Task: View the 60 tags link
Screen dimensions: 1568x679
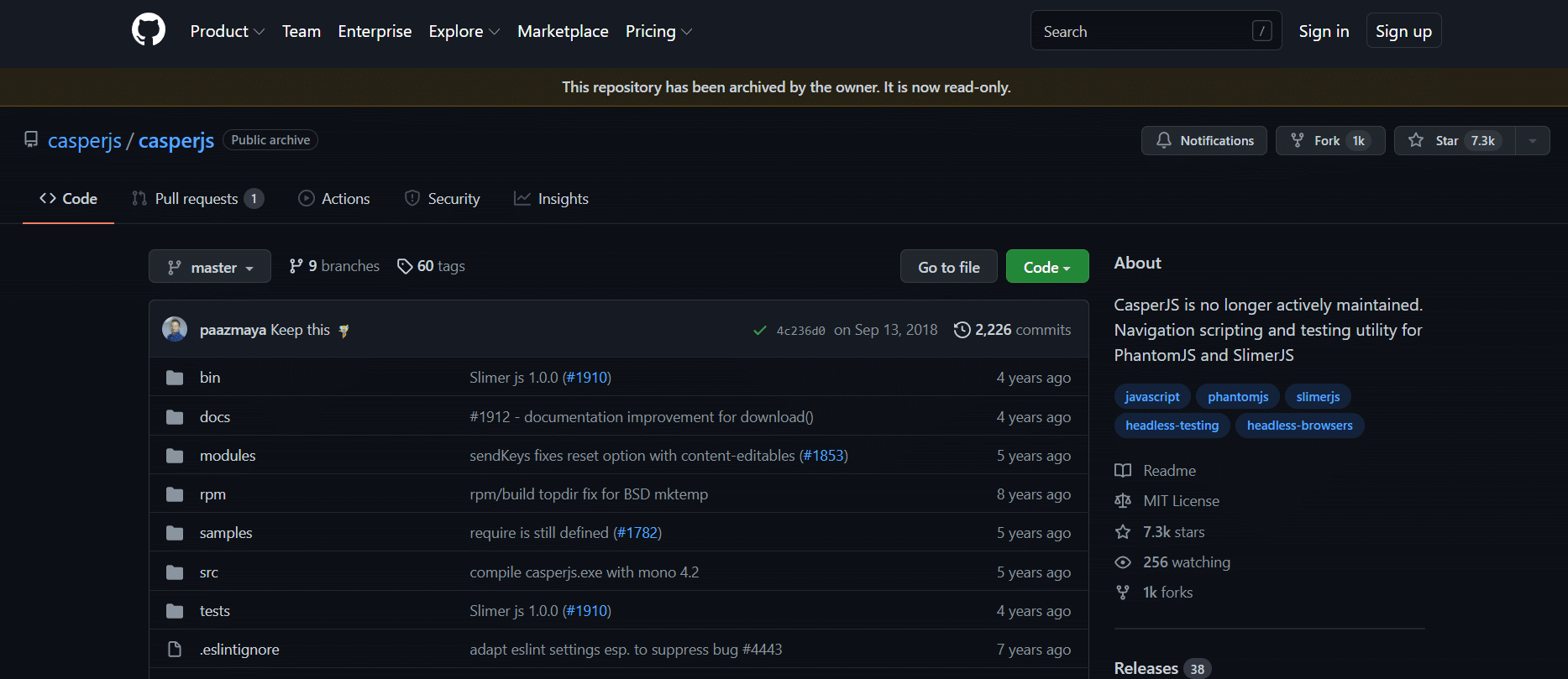Action: pyautogui.click(x=431, y=266)
